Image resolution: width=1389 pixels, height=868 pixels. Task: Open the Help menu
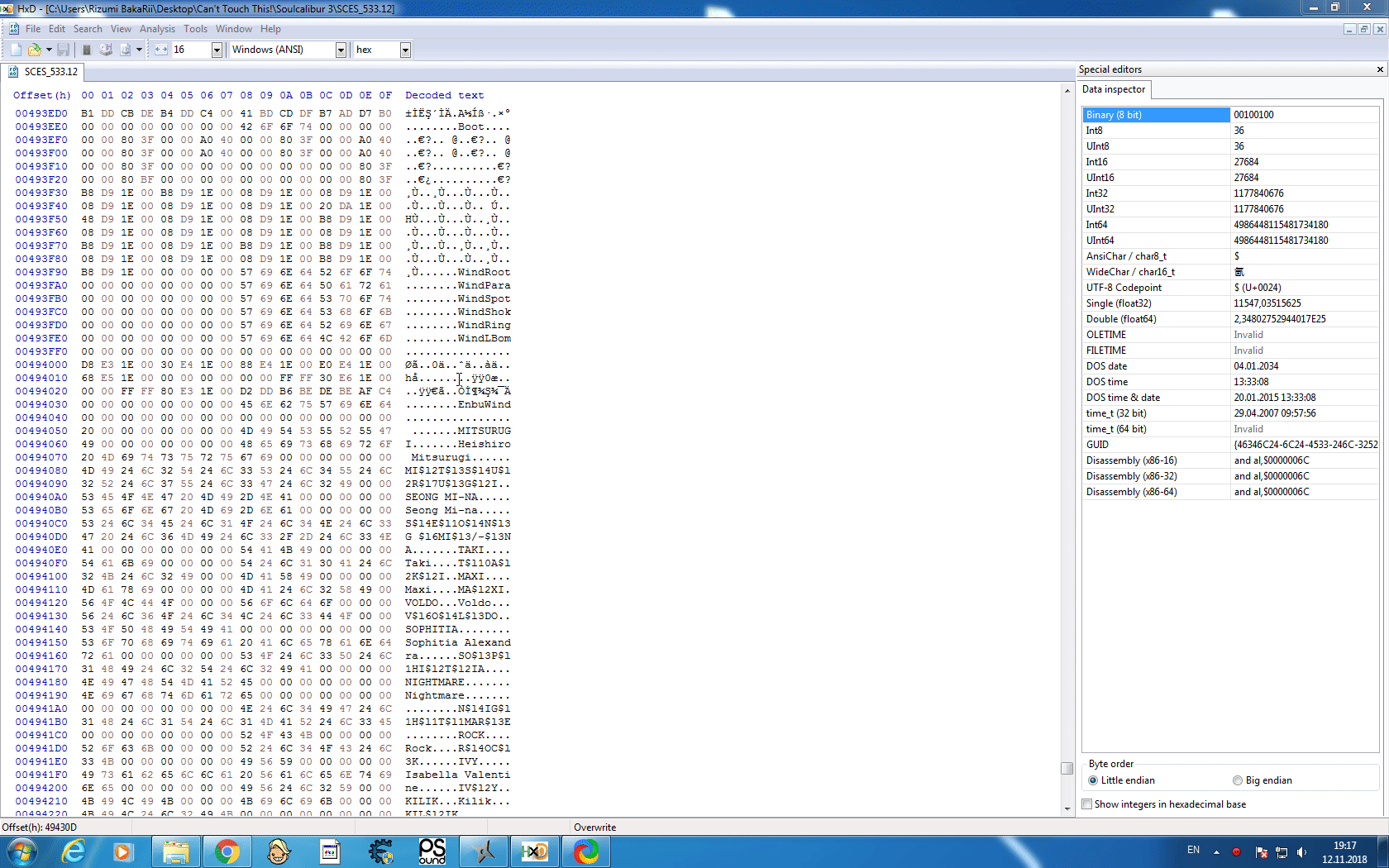coord(270,29)
